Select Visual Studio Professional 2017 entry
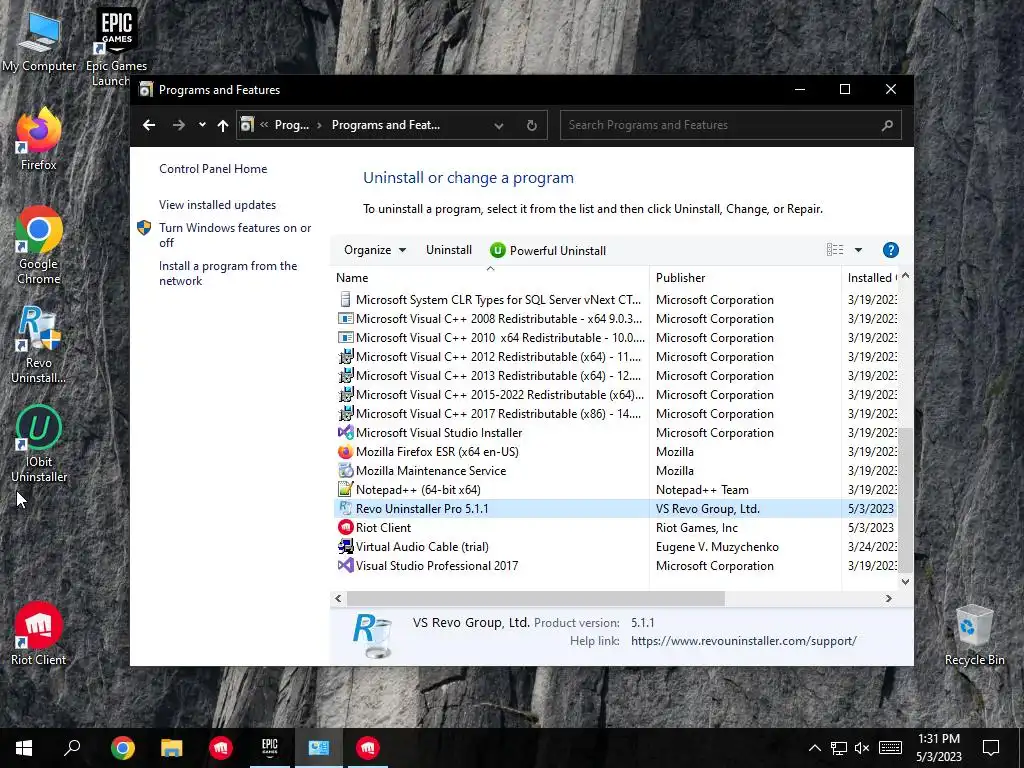Screen dimensions: 1024x768 point(616,566)
